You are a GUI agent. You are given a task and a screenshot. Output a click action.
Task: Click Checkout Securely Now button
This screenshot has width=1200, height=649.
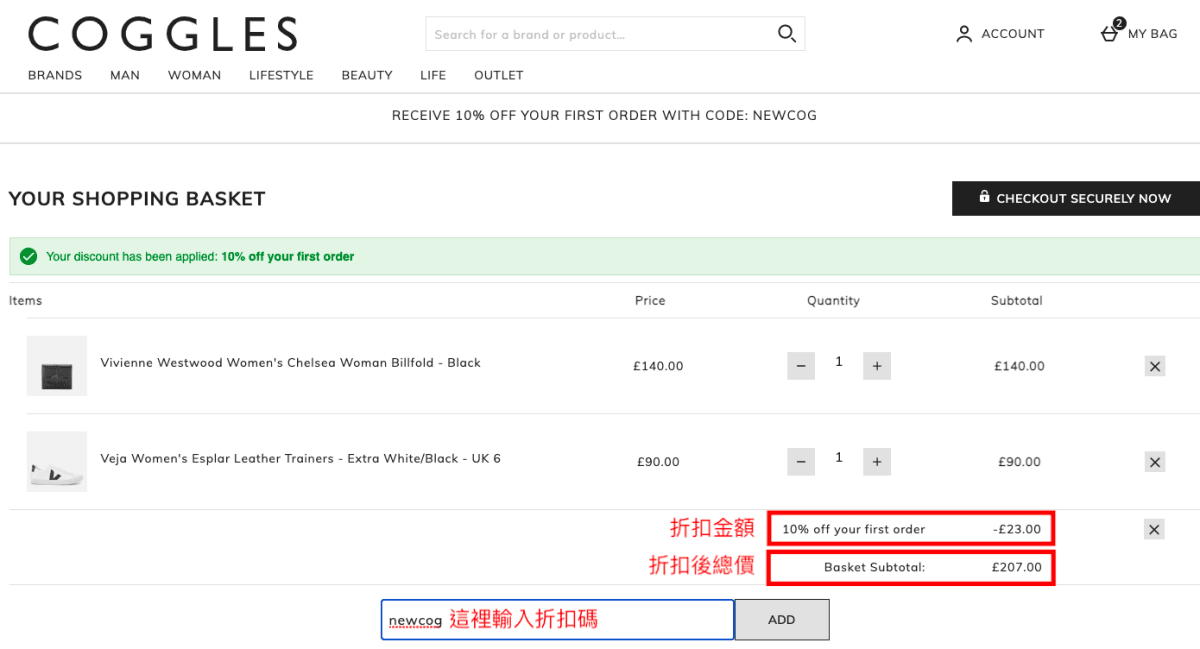tap(1075, 198)
